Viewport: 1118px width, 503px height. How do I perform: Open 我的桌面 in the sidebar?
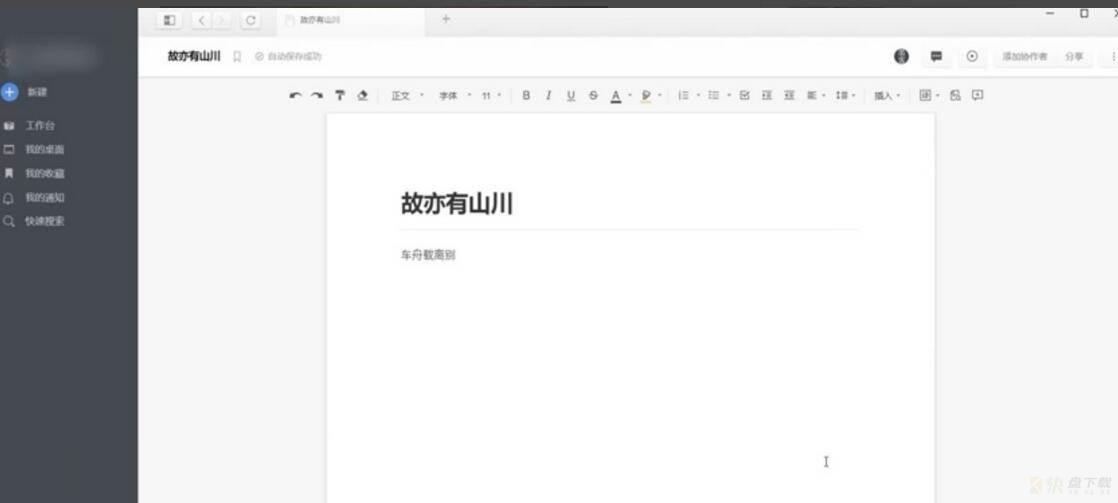pyautogui.click(x=45, y=149)
